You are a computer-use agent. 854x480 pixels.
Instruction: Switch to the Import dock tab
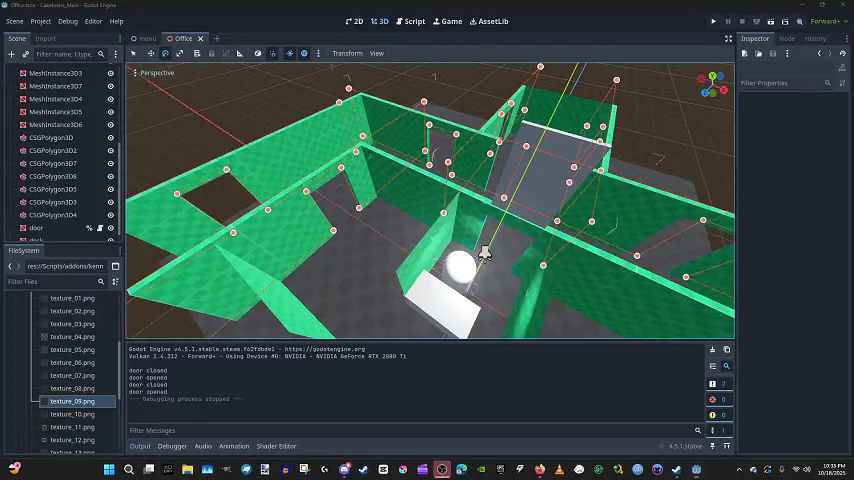tap(46, 39)
